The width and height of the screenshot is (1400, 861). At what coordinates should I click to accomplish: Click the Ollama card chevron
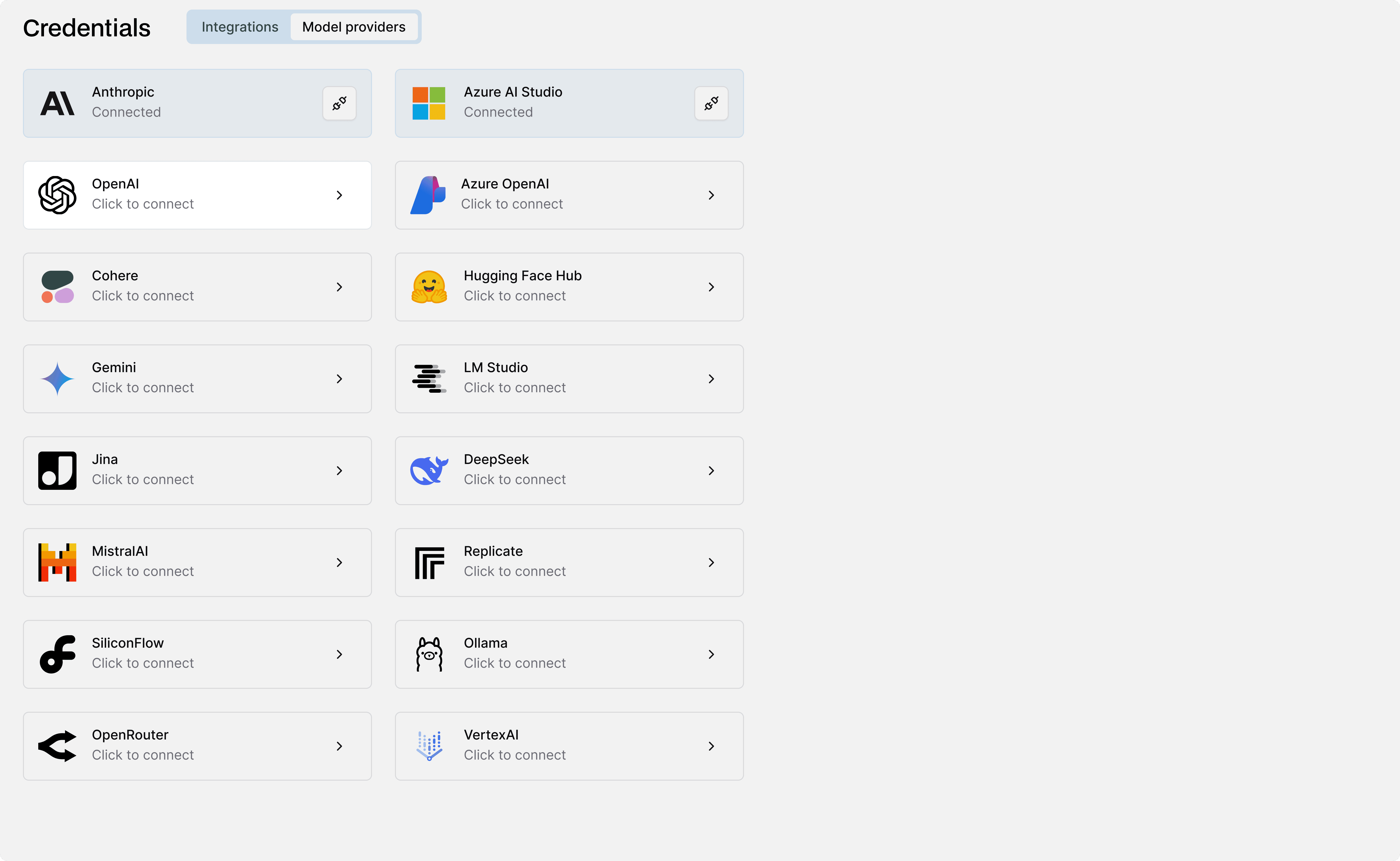click(711, 654)
